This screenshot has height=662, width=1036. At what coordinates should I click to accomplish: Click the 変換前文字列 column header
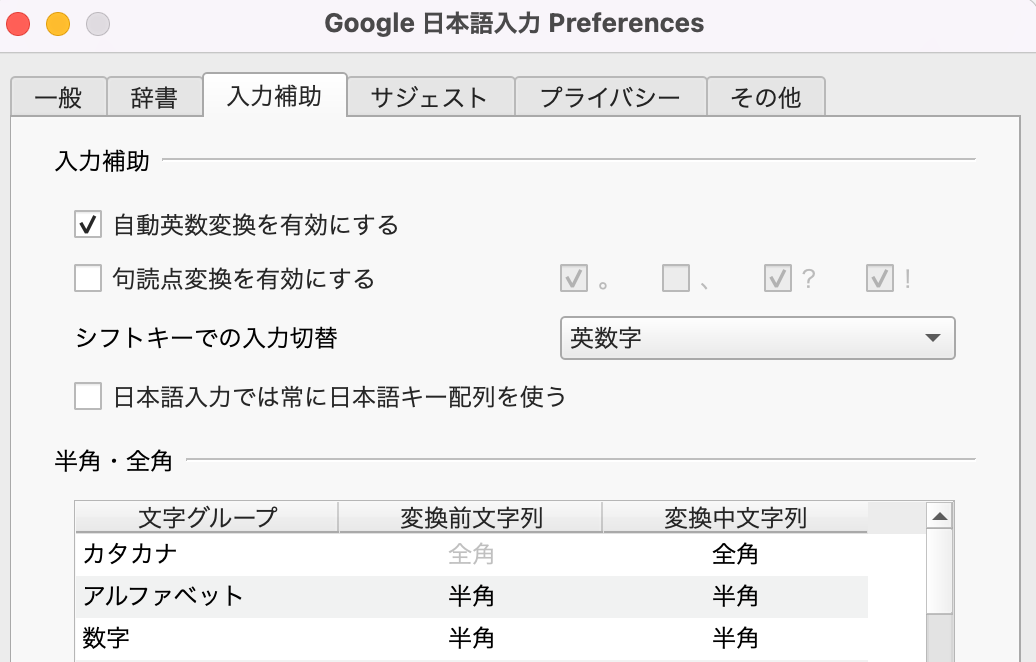point(471,518)
